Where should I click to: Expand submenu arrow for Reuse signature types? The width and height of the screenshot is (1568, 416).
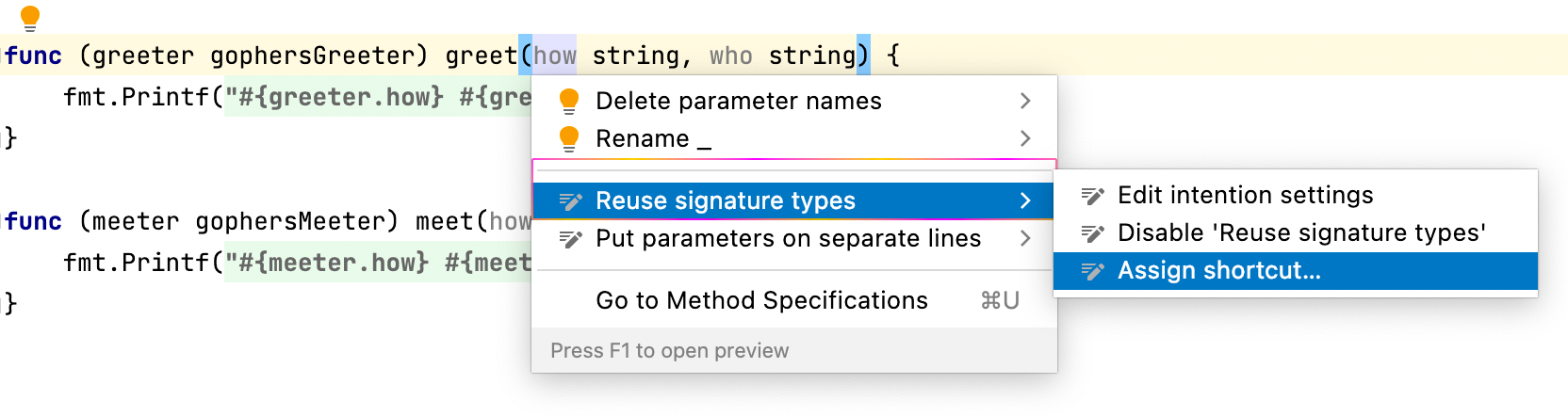[1025, 200]
